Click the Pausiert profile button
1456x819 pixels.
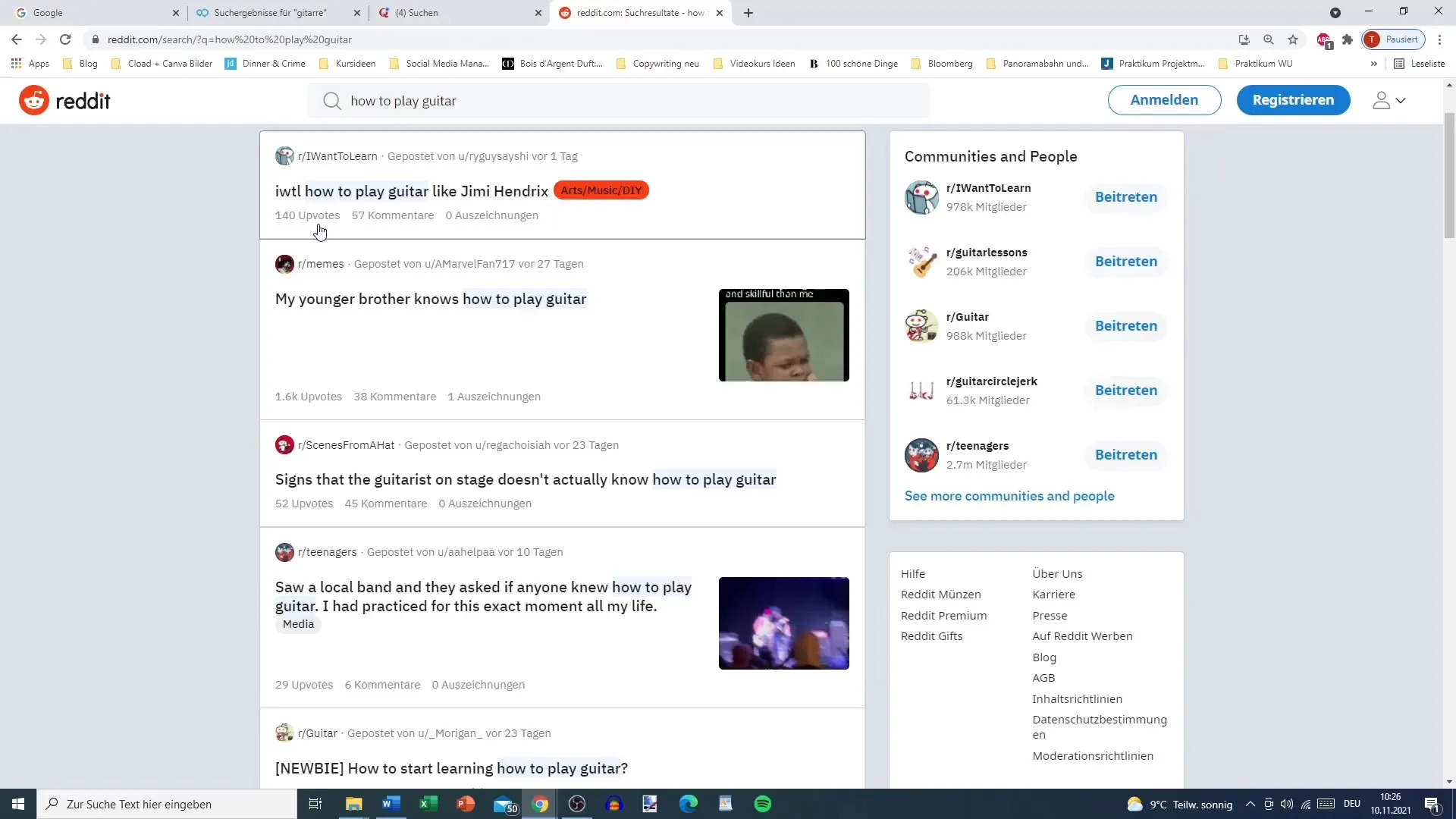pos(1394,39)
